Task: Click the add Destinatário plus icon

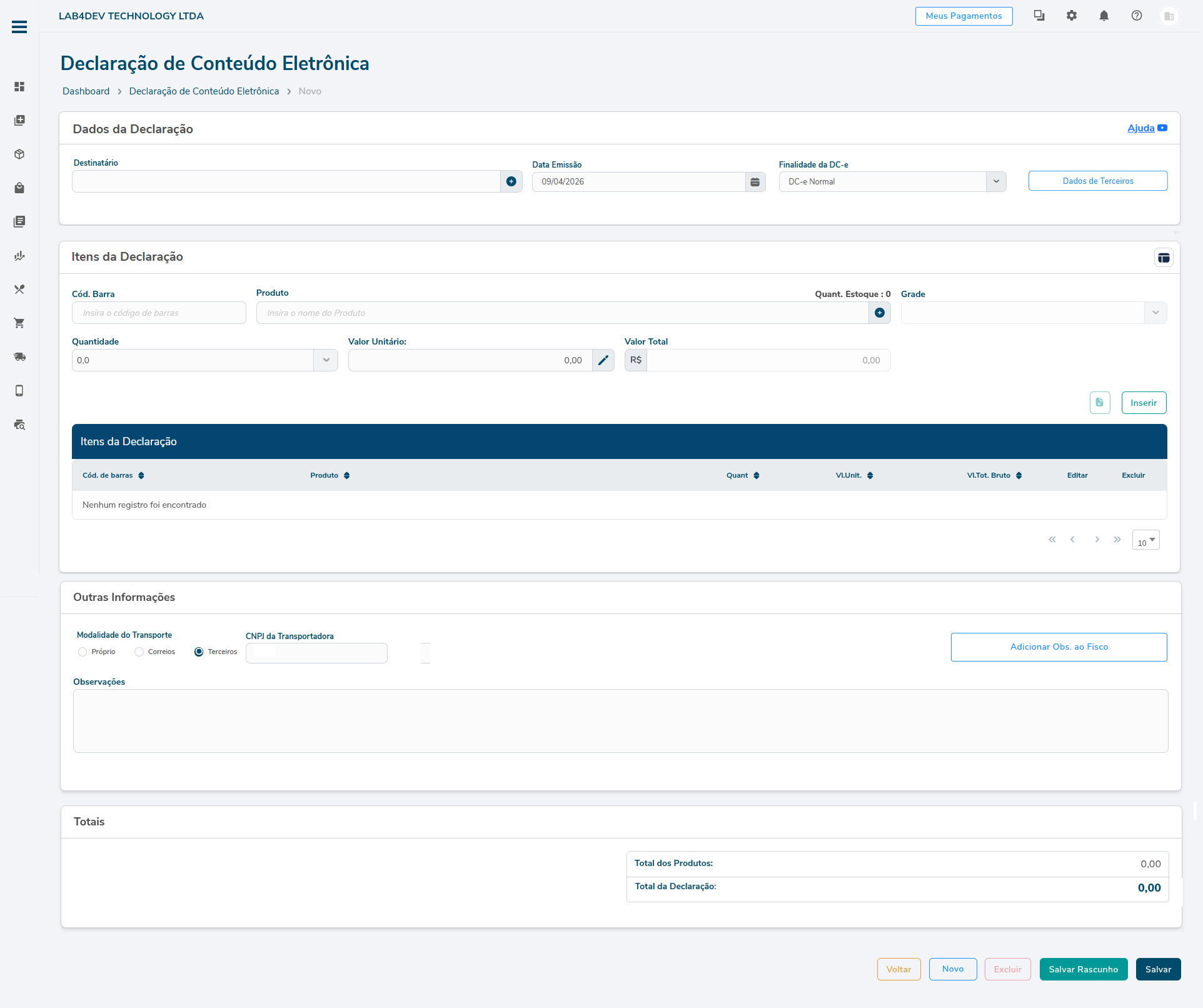Action: point(511,181)
